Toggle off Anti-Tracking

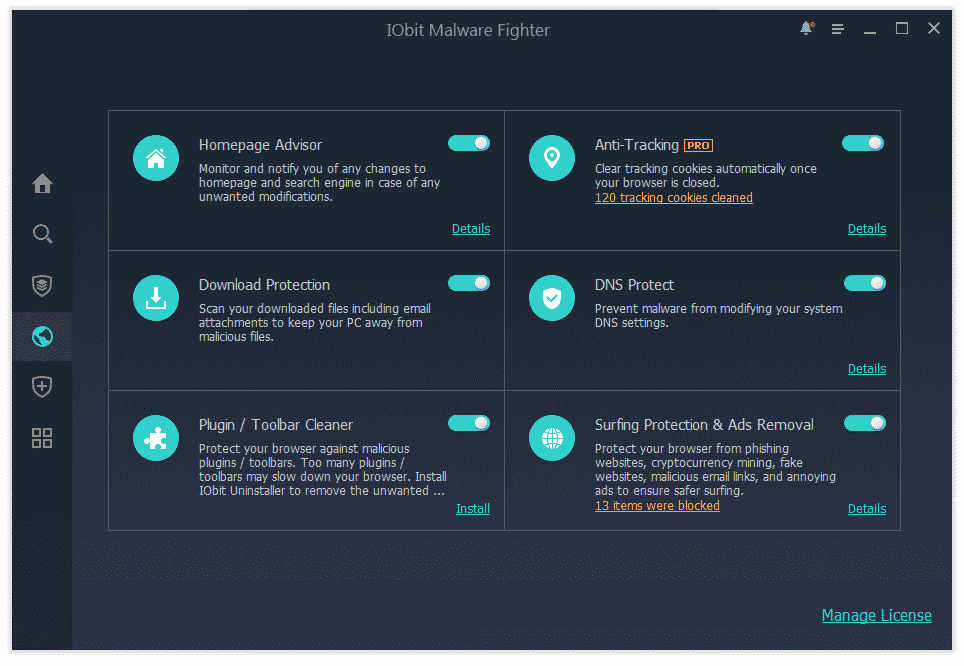pos(863,143)
